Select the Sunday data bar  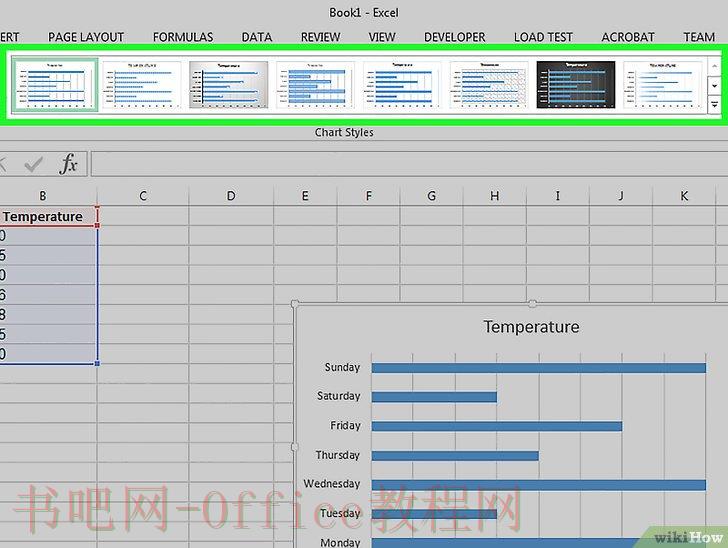[x=539, y=368]
